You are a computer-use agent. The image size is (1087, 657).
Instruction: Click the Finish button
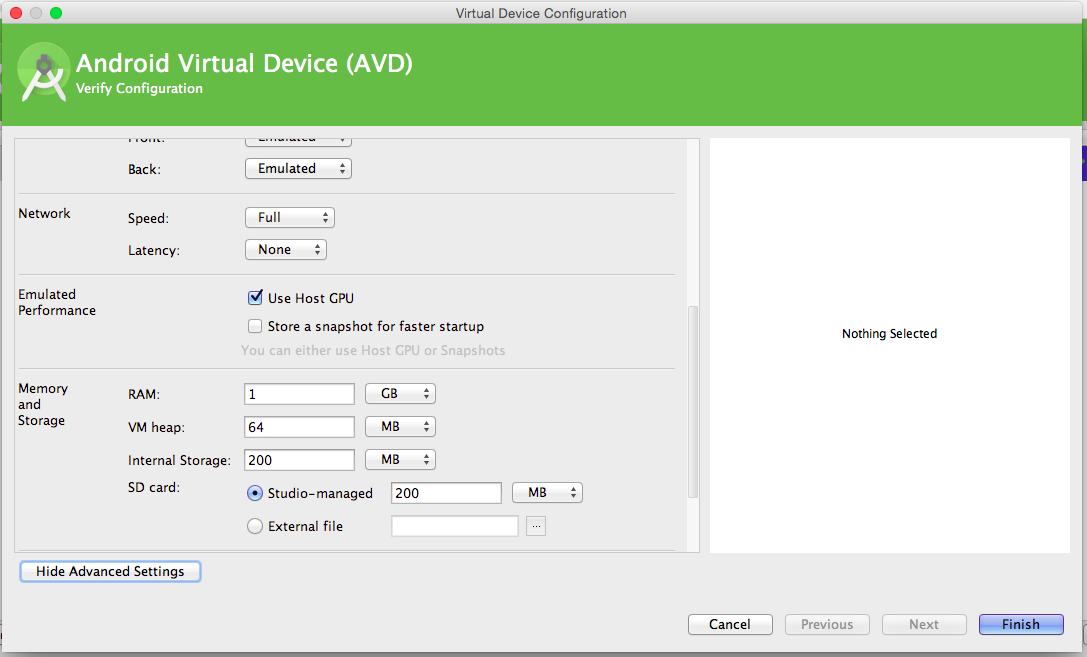(x=1021, y=624)
